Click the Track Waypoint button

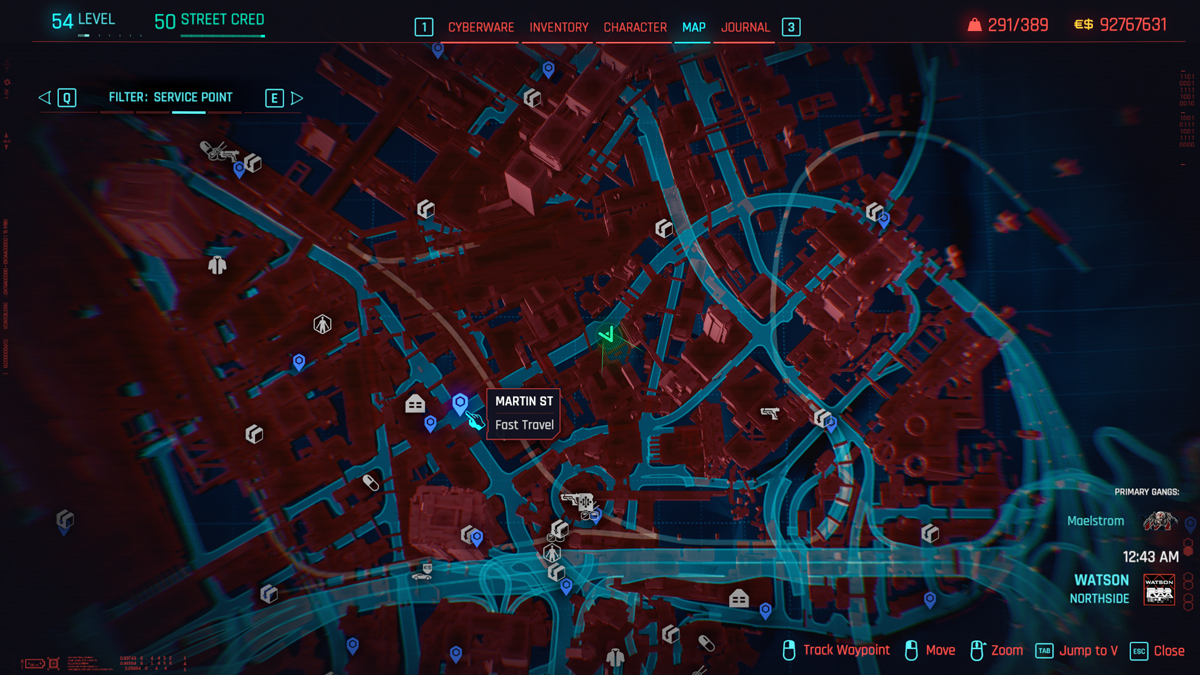point(845,650)
